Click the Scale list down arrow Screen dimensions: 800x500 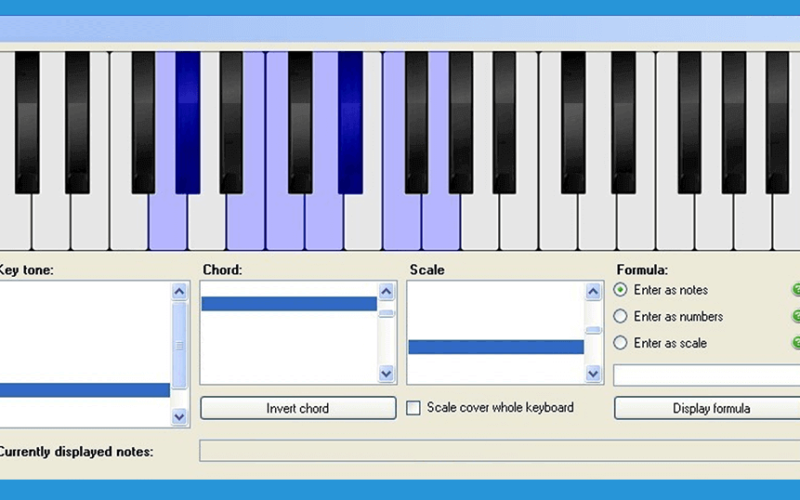[x=593, y=373]
